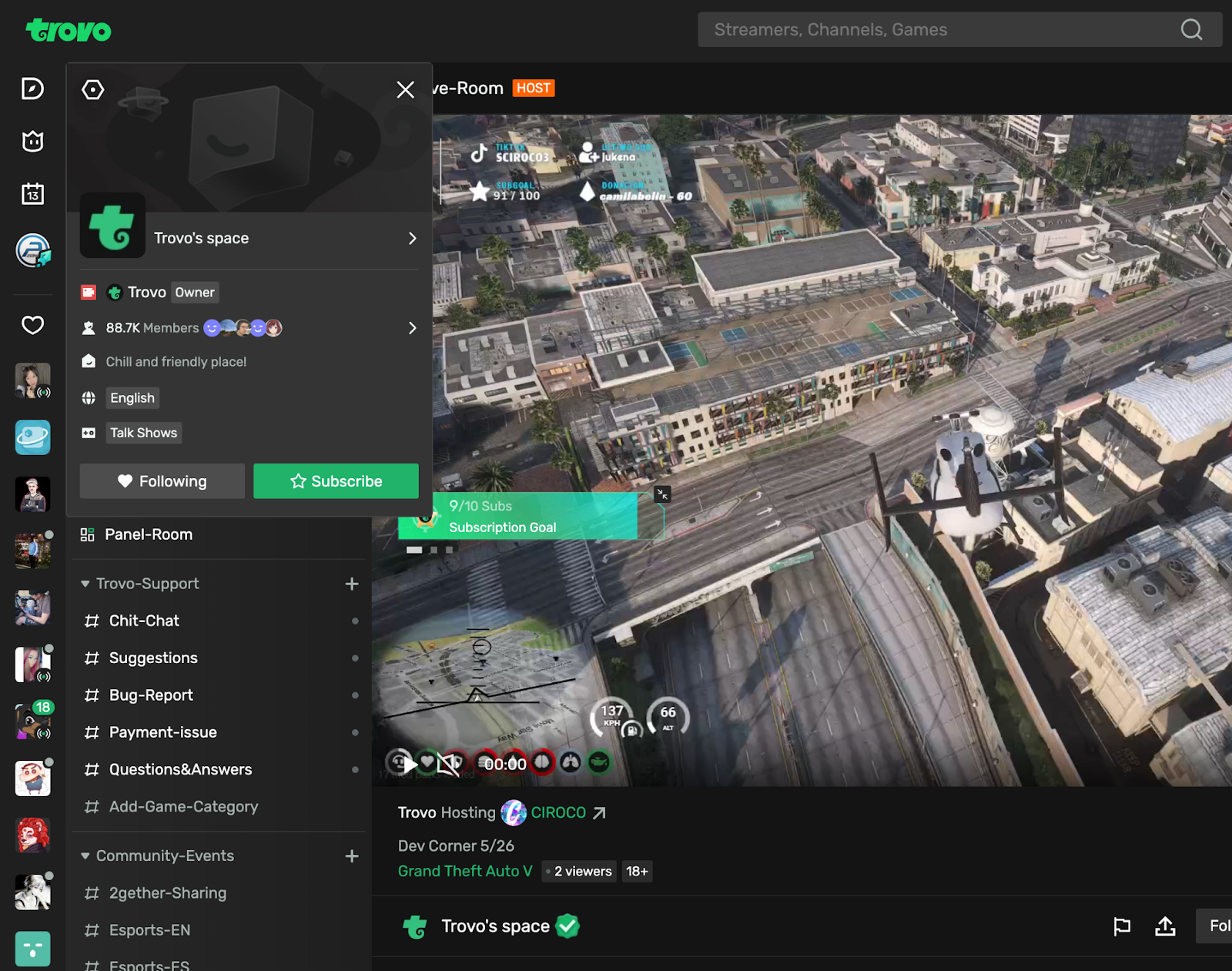Click the green Subscribe button
The width and height of the screenshot is (1232, 971).
point(336,481)
